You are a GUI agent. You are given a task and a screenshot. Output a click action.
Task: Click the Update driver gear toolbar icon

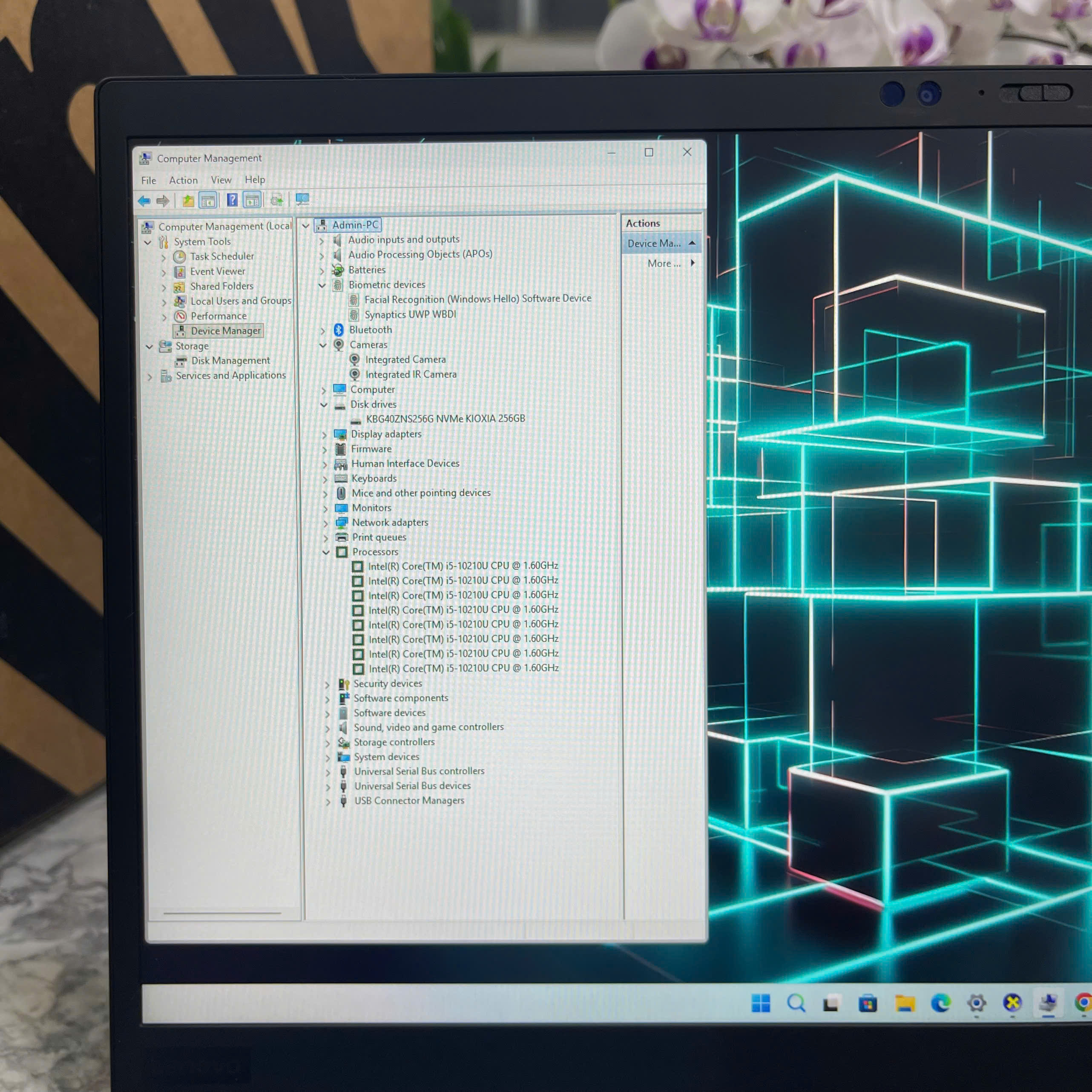(276, 199)
